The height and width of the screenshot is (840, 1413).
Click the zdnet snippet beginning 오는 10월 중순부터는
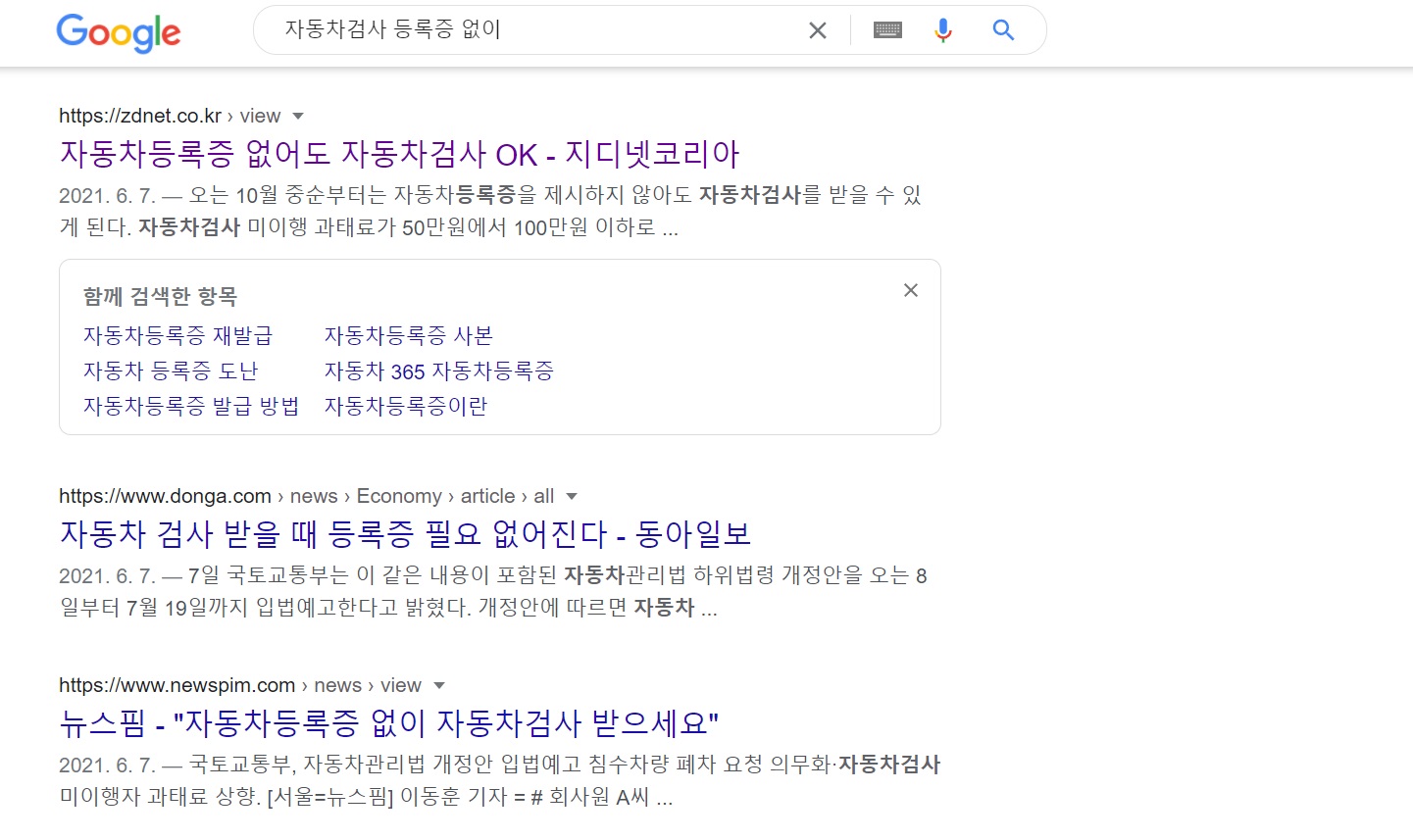[x=490, y=211]
